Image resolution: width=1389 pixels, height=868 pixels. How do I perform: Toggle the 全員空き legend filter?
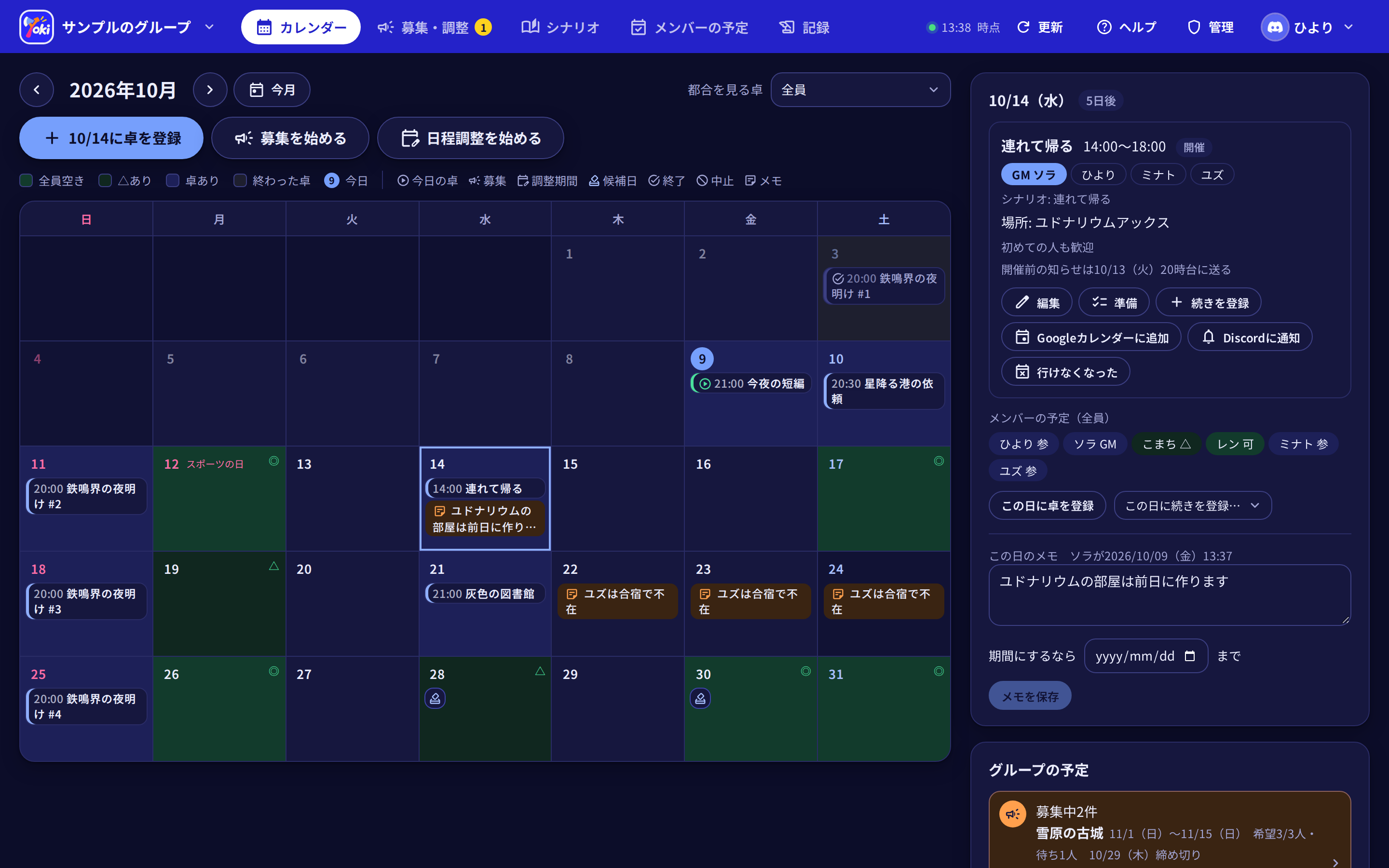[52, 181]
